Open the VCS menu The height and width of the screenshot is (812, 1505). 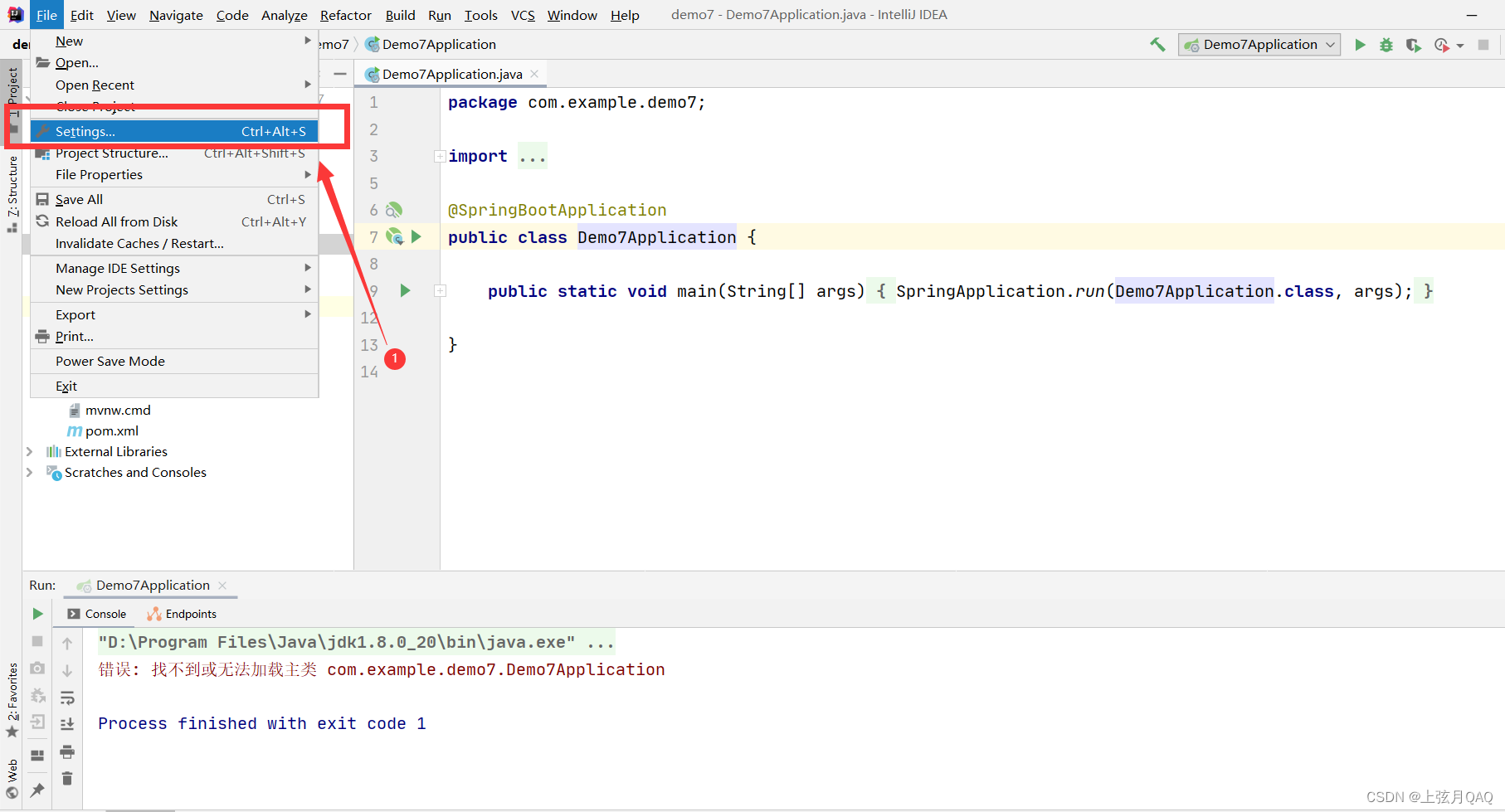point(523,15)
